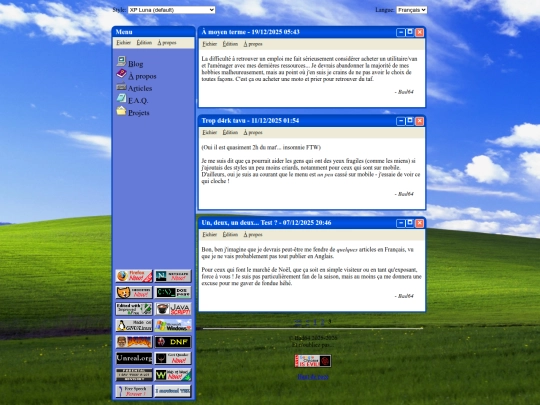Open Édition in À moyen terme window
The width and height of the screenshot is (540, 405).
pos(230,44)
